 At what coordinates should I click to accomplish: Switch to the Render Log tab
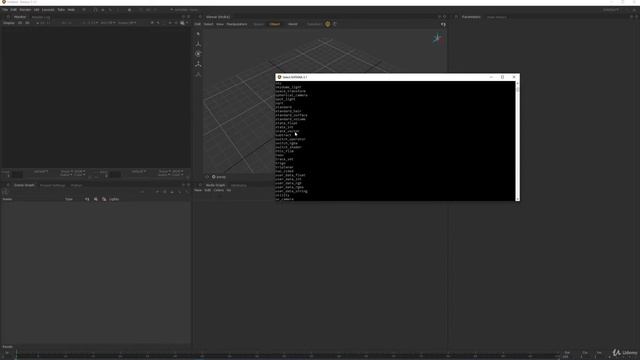[x=41, y=17]
